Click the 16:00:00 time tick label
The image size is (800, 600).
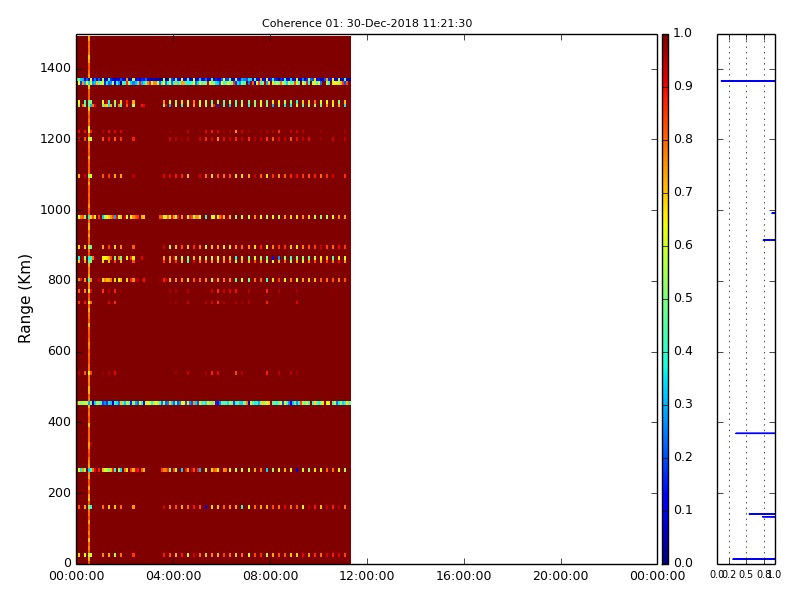pos(464,577)
